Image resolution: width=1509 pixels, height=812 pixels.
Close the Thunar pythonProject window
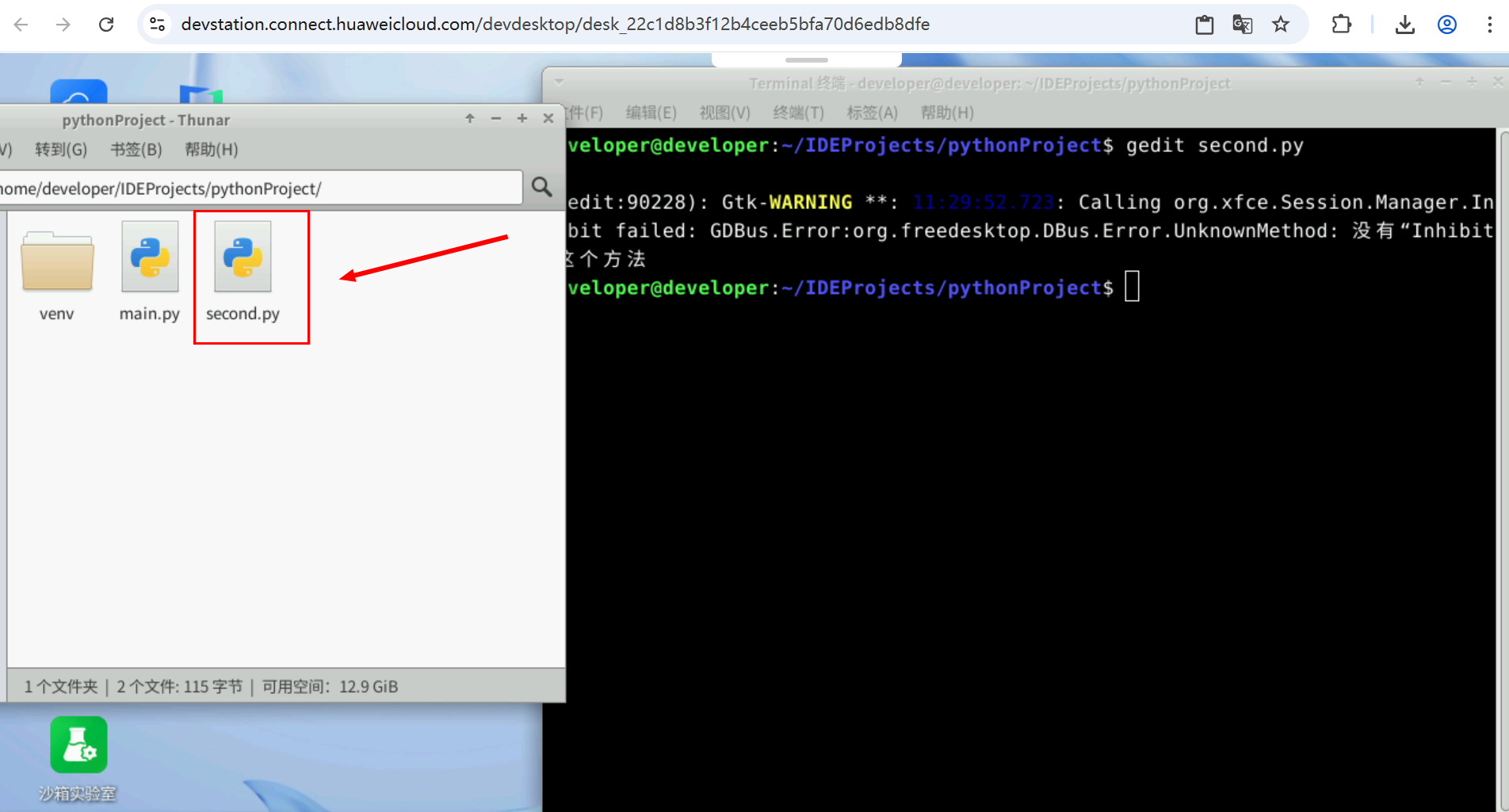coord(548,118)
